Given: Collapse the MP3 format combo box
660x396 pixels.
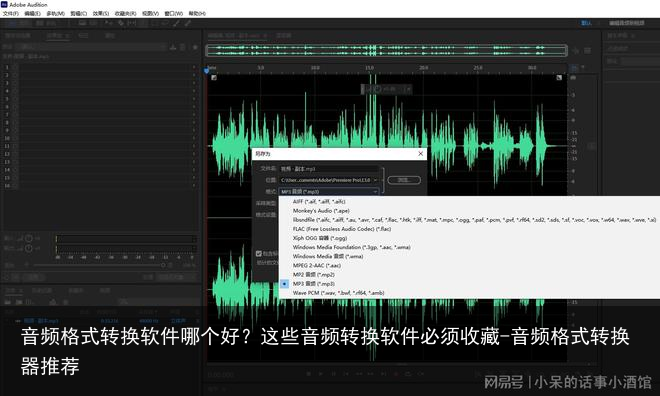Looking at the screenshot, I should (x=329, y=191).
